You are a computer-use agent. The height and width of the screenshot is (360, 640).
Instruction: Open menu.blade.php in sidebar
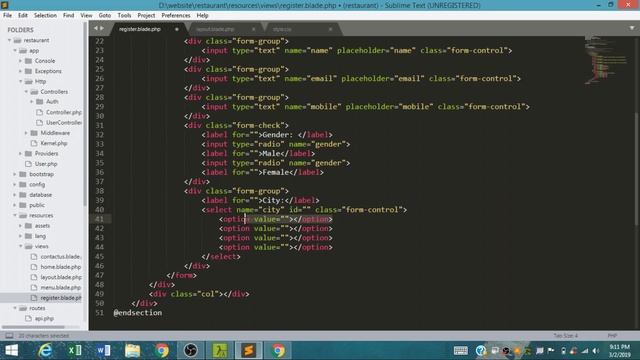pyautogui.click(x=61, y=287)
